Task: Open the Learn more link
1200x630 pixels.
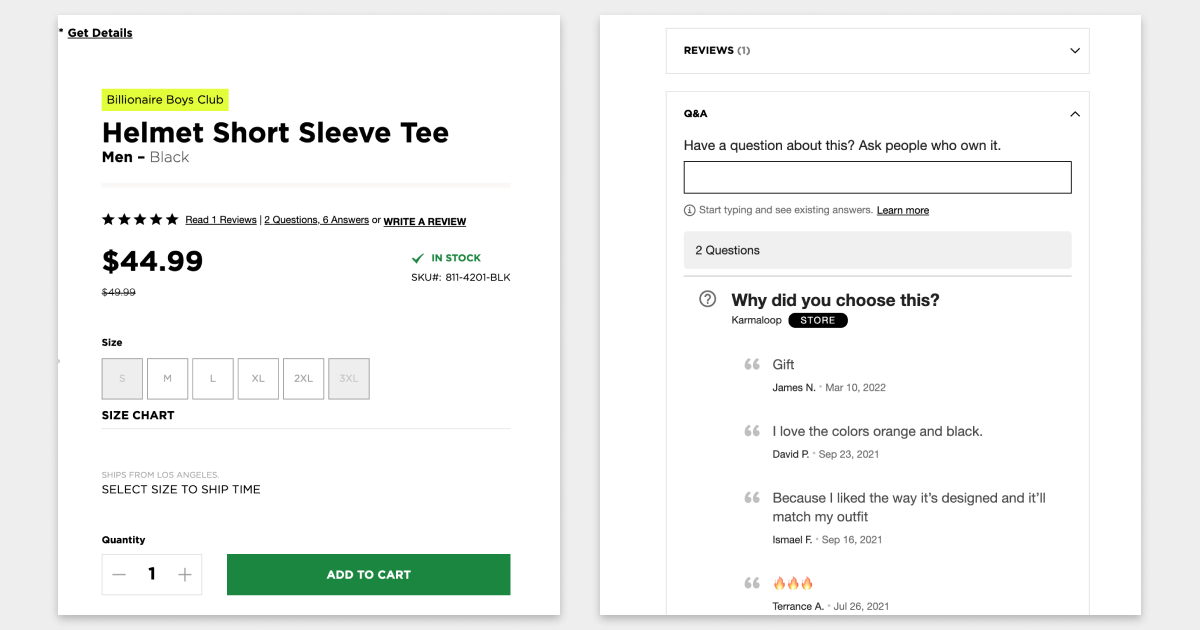Action: point(903,211)
